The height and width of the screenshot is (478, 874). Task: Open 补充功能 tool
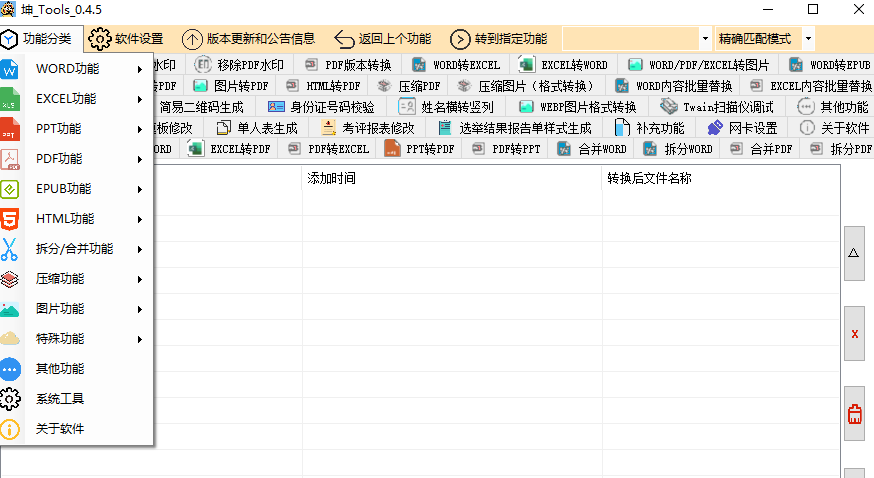[x=649, y=128]
